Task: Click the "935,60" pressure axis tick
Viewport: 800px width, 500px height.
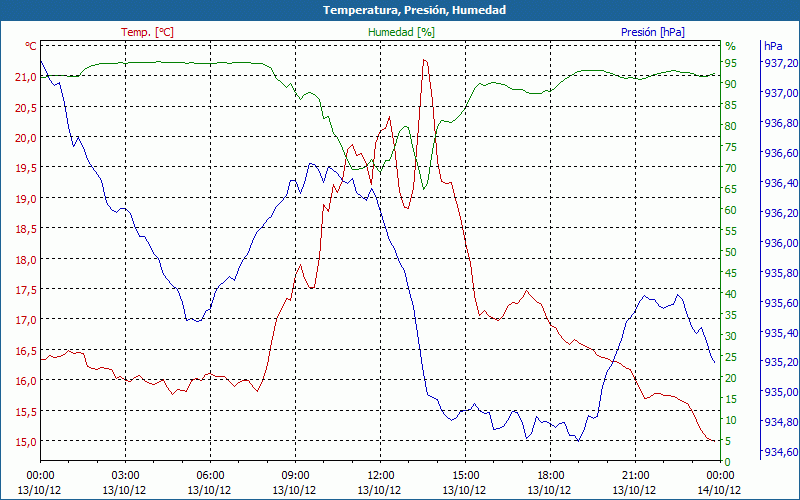Action: [780, 303]
